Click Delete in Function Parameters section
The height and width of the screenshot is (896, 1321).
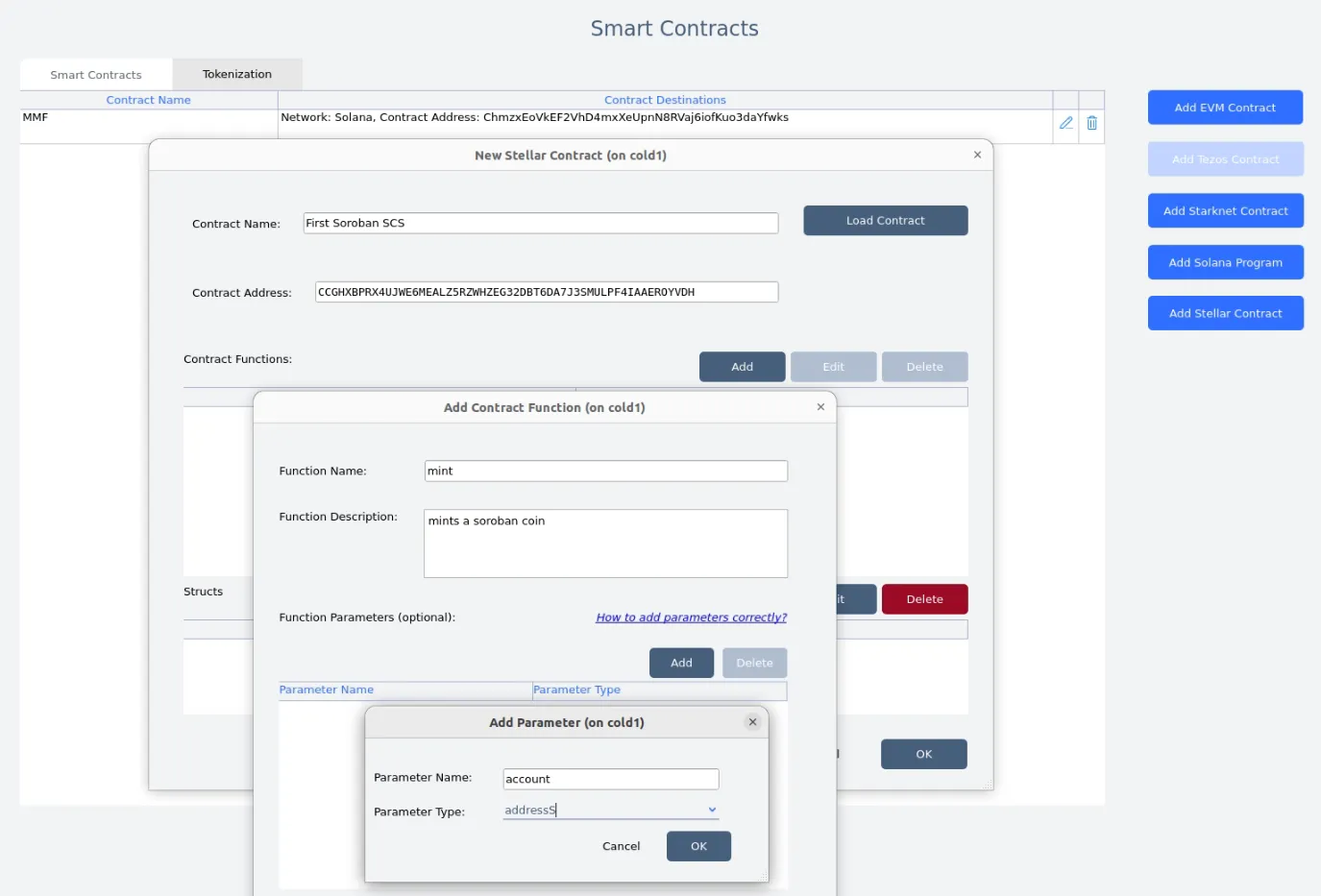point(754,663)
